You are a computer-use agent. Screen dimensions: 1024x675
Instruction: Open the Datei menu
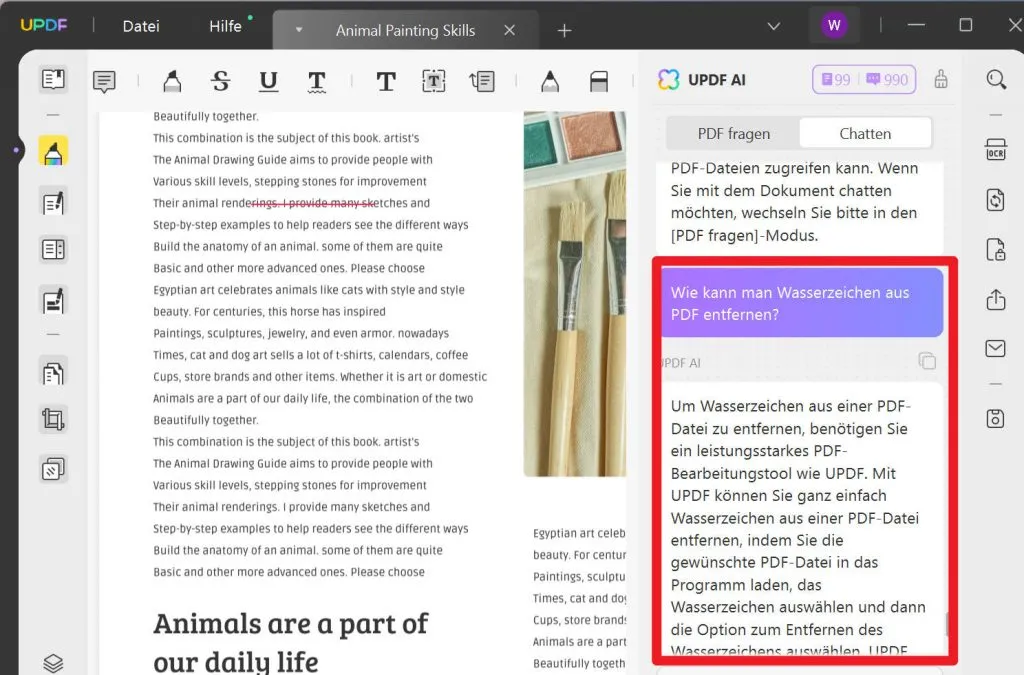[x=140, y=27]
